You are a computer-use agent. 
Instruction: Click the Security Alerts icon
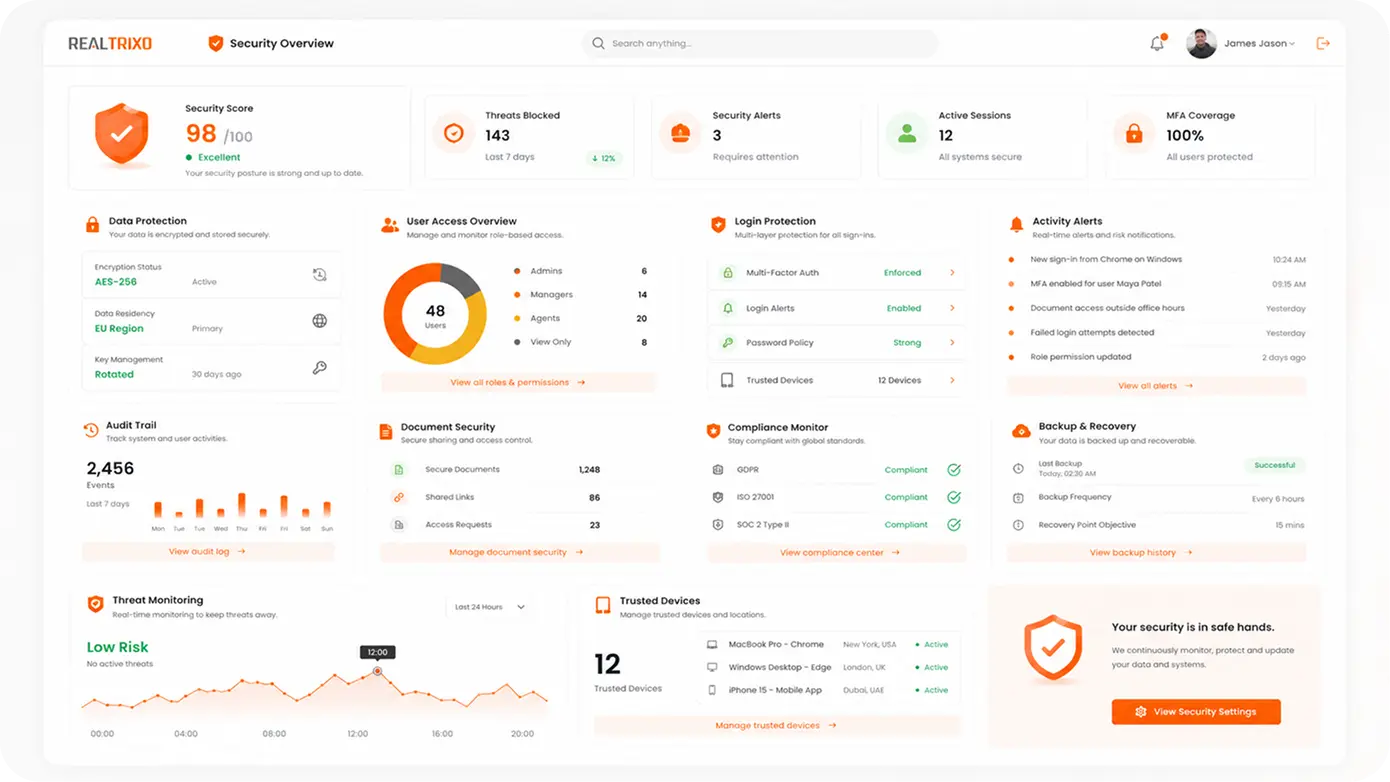[x=680, y=133]
